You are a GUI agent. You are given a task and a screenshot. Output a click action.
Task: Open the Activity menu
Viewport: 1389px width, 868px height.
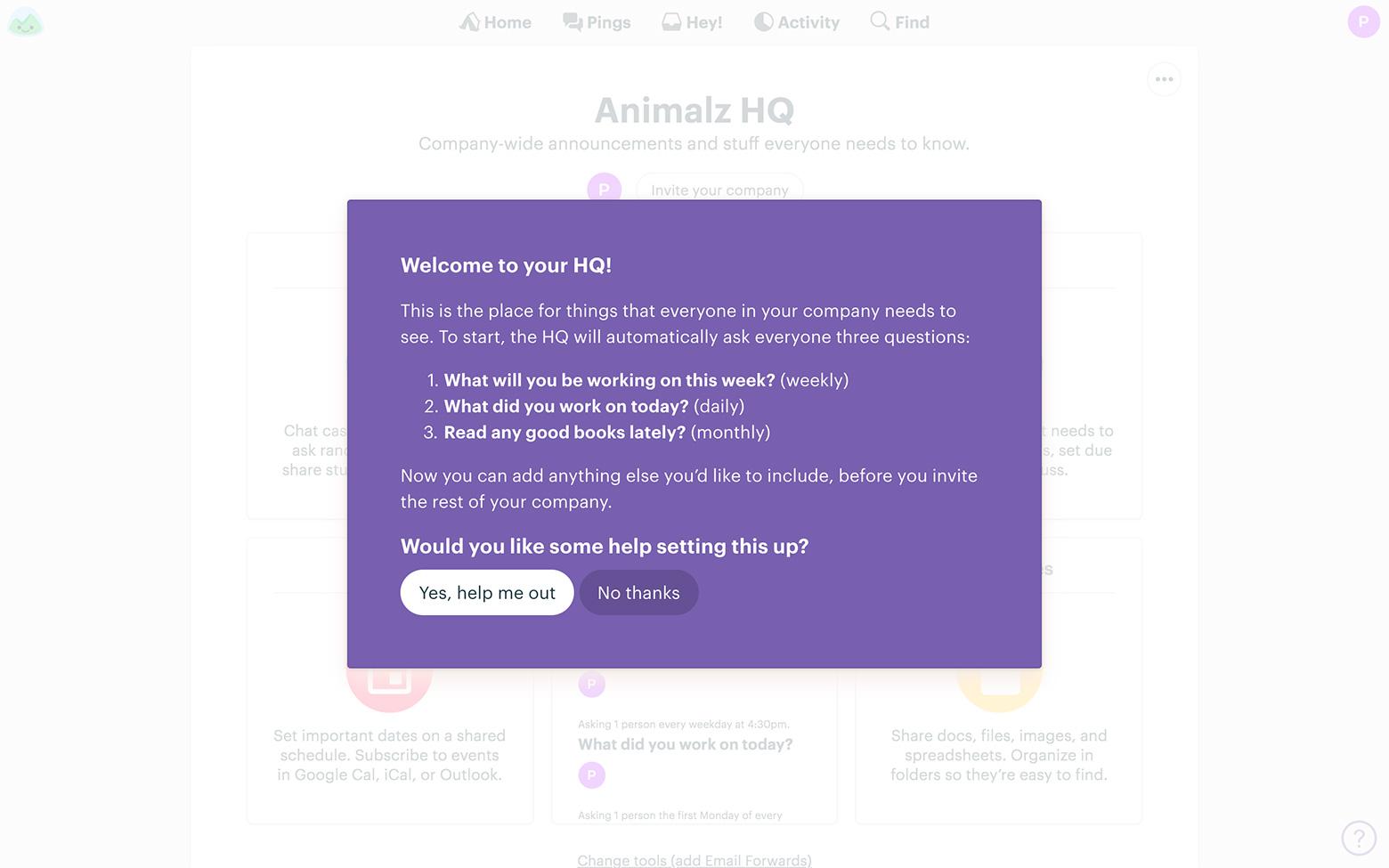pos(797,22)
